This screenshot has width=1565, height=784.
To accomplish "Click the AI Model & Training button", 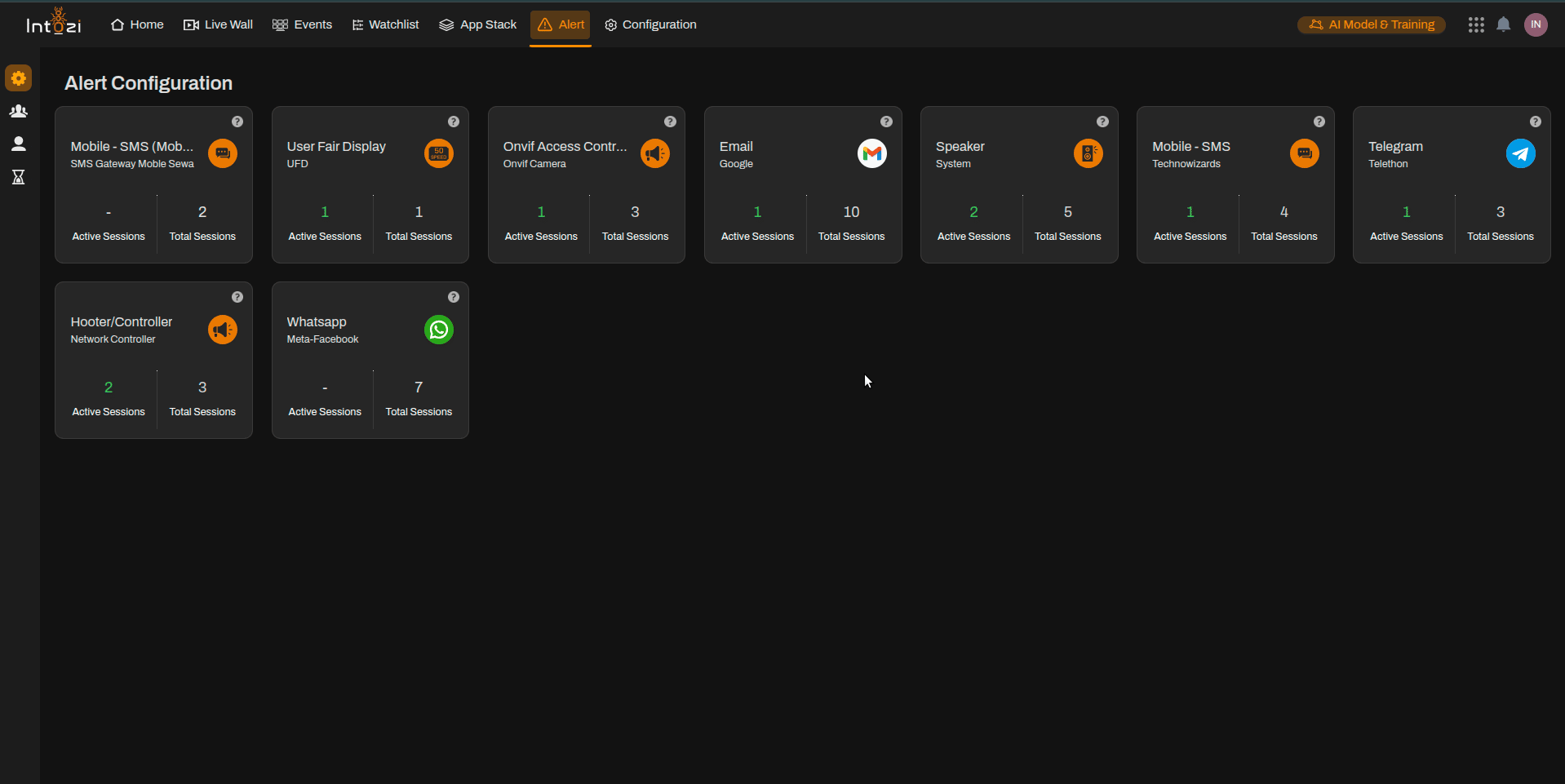I will point(1372,24).
